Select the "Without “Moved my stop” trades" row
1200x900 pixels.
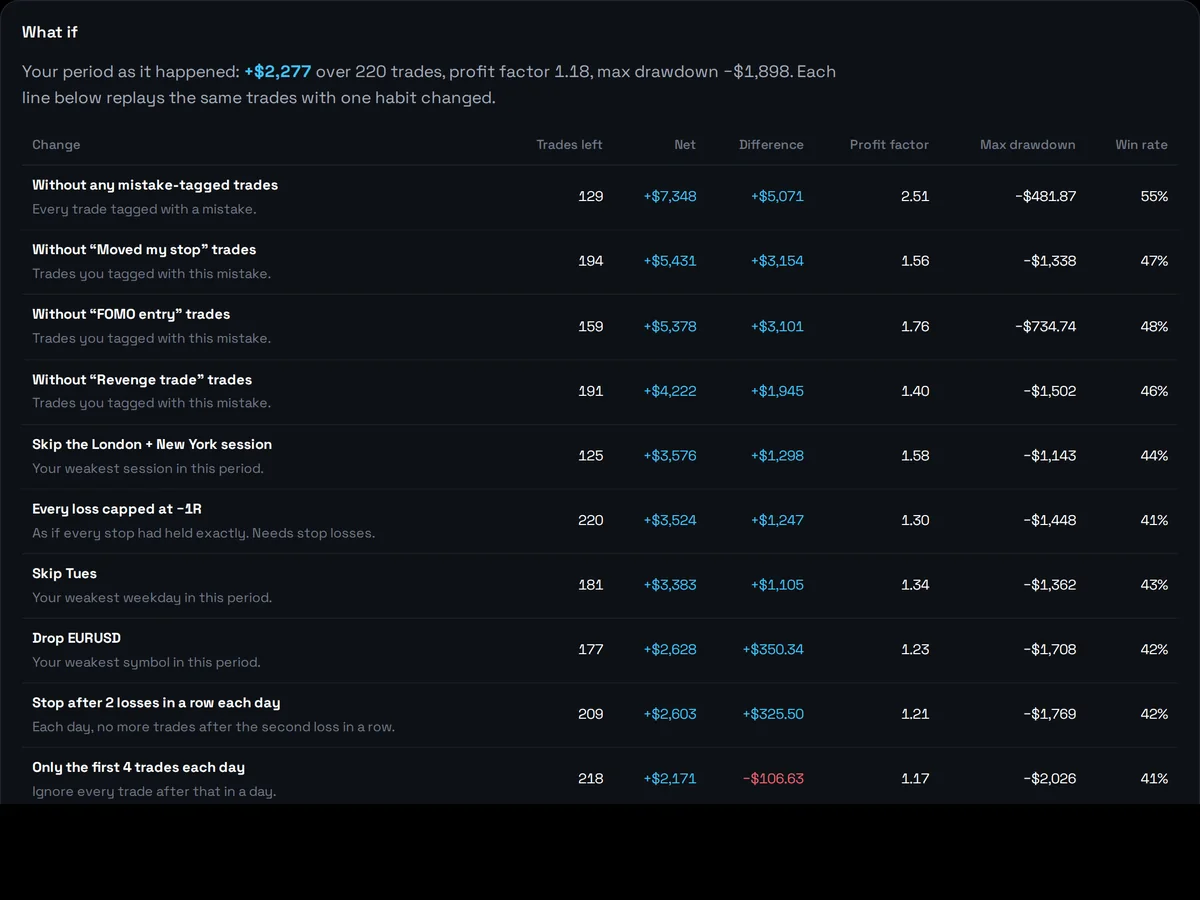pyautogui.click(x=600, y=262)
